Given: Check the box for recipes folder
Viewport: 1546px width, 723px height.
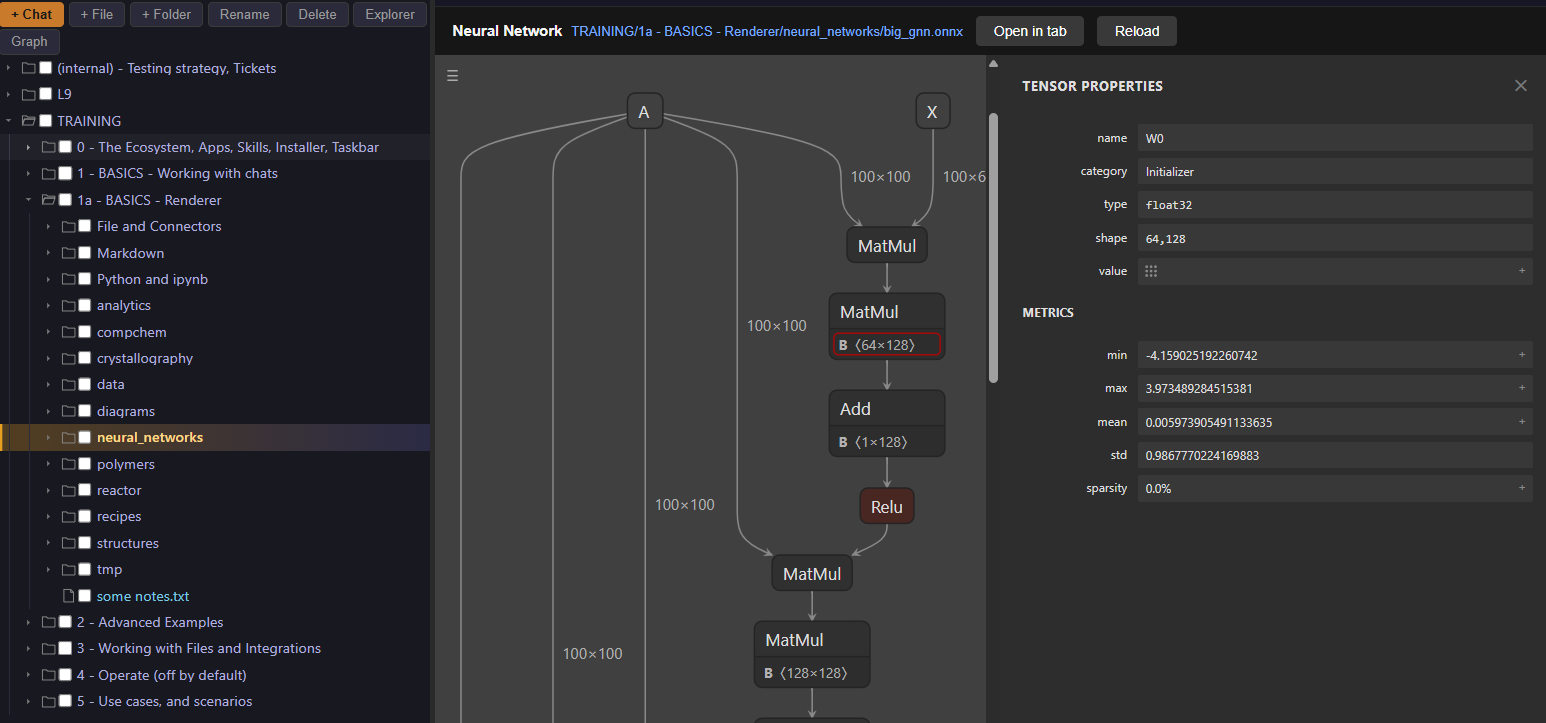Looking at the screenshot, I should point(85,517).
